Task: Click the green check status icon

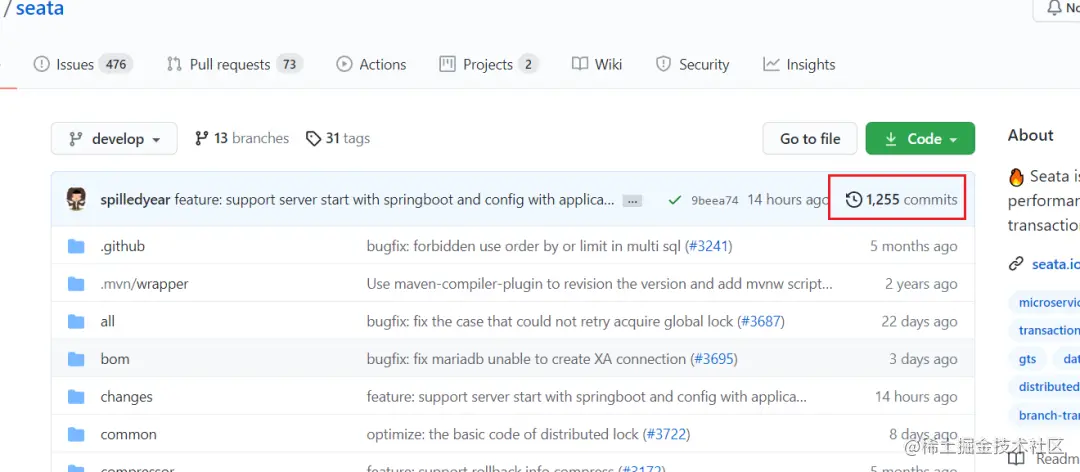Action: pyautogui.click(x=675, y=201)
